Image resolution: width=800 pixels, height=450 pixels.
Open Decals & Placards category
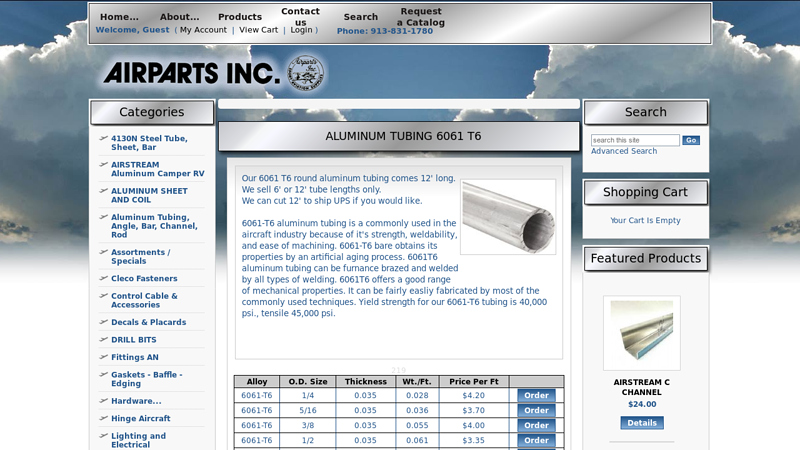[x=148, y=322]
